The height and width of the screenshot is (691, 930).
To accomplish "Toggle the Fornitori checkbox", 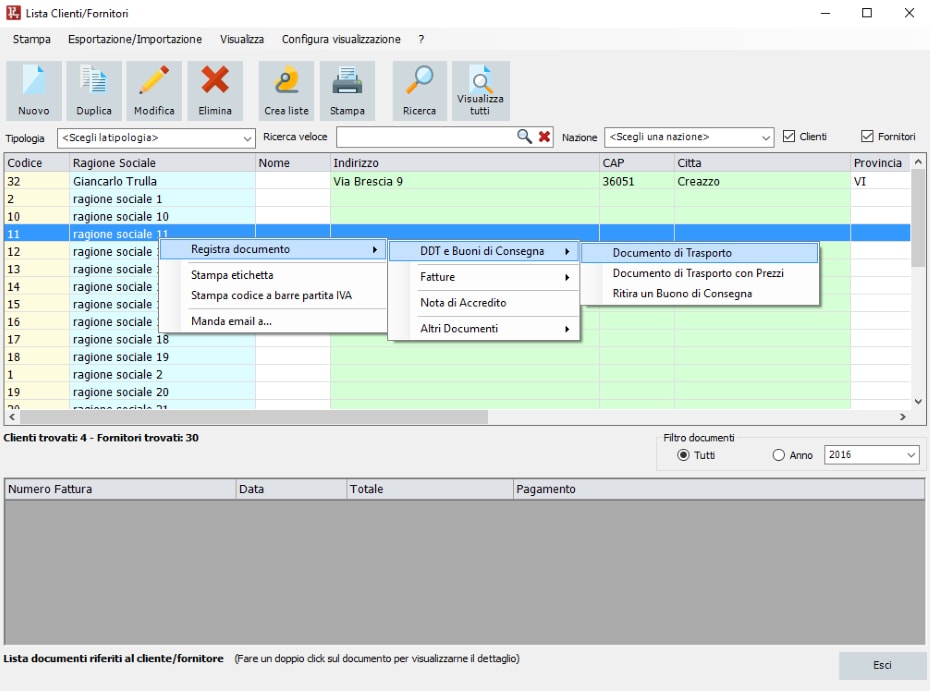I will pos(867,136).
